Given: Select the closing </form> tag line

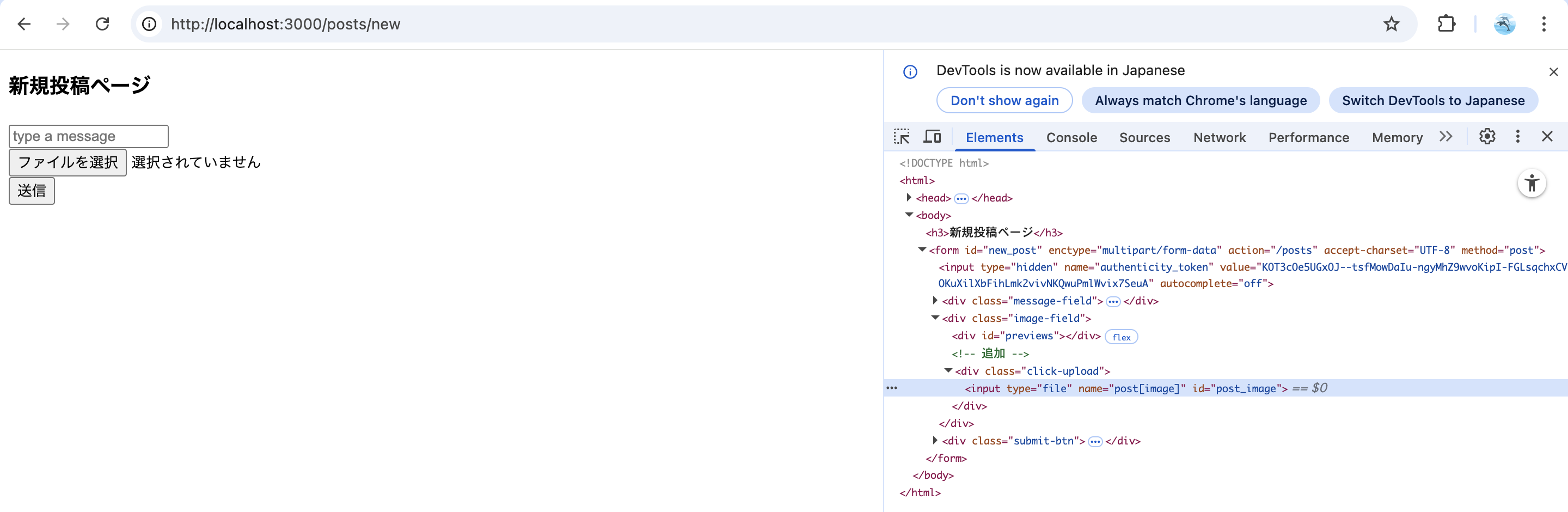Looking at the screenshot, I should pyautogui.click(x=946, y=458).
